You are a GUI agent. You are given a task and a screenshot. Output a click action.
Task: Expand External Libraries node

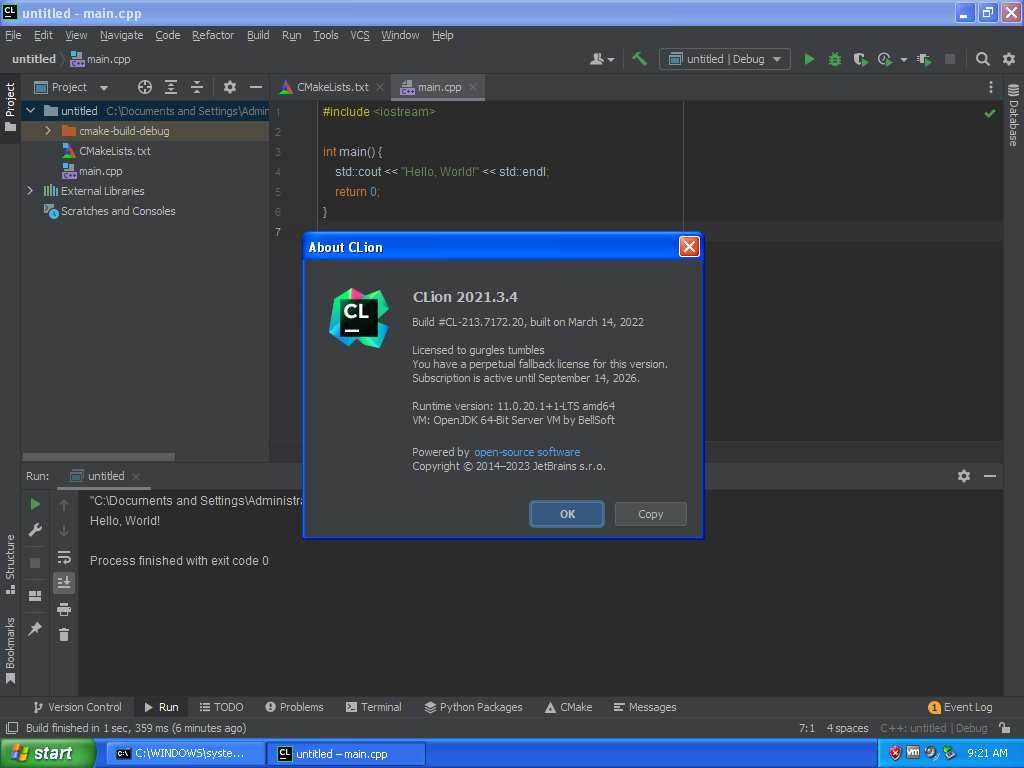[x=31, y=191]
